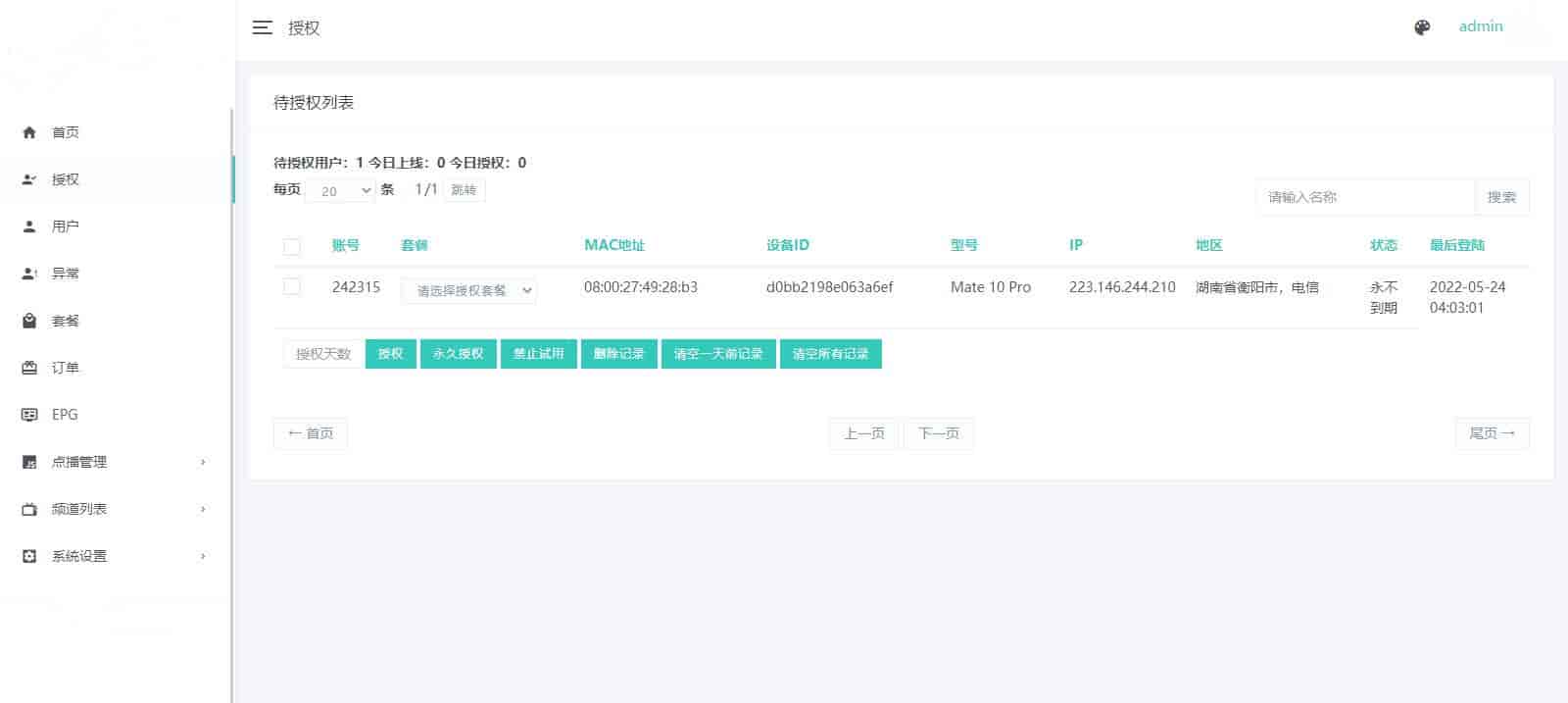Click the teal 授权 button
The image size is (1568, 703).
pos(390,354)
